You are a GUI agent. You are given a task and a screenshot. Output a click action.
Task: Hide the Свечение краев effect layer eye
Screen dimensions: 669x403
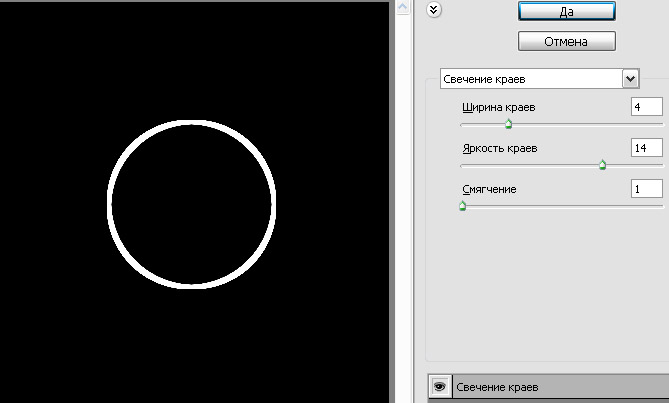click(x=437, y=387)
